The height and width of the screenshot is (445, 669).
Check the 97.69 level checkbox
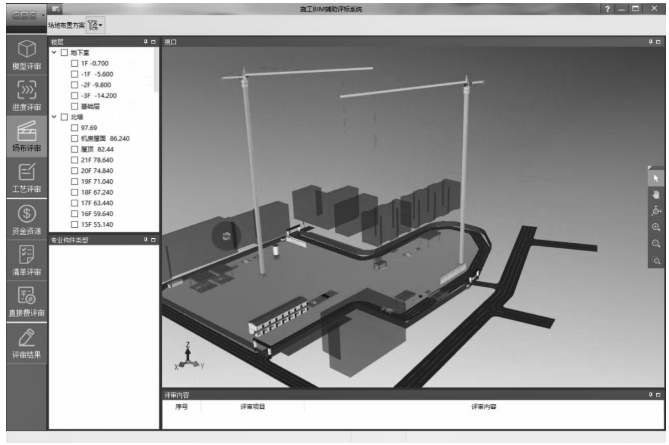point(75,128)
